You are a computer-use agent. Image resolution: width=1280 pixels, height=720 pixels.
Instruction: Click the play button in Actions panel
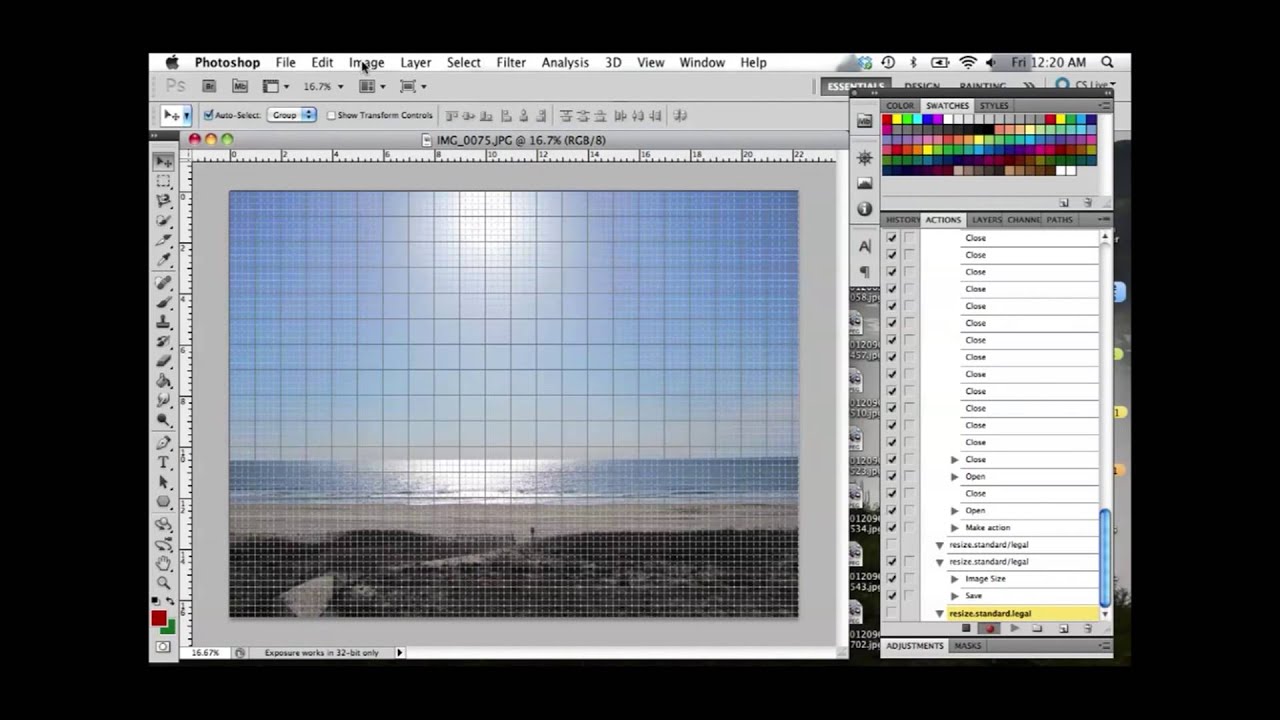(1013, 629)
